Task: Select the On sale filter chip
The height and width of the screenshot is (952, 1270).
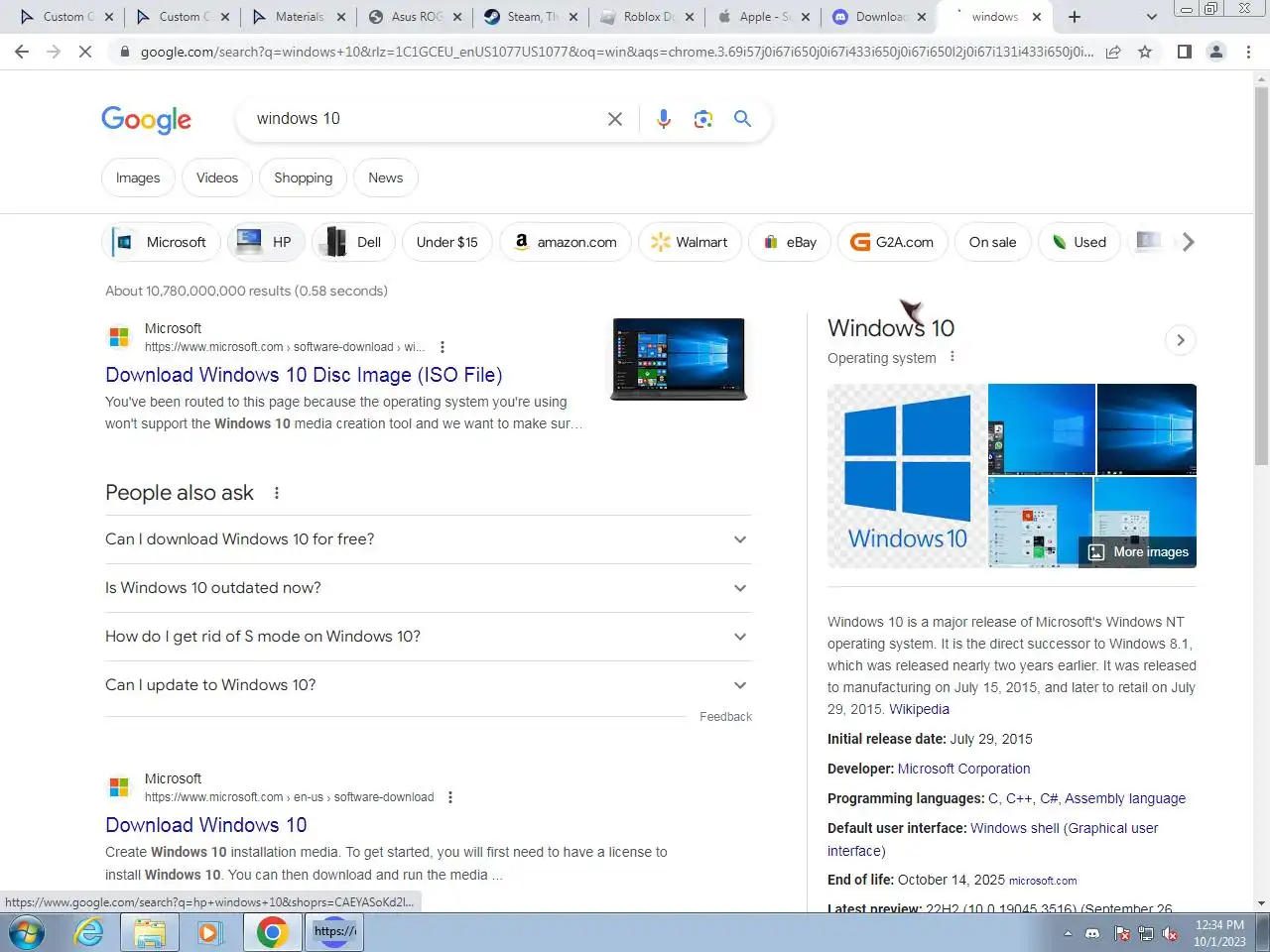Action: click(992, 242)
